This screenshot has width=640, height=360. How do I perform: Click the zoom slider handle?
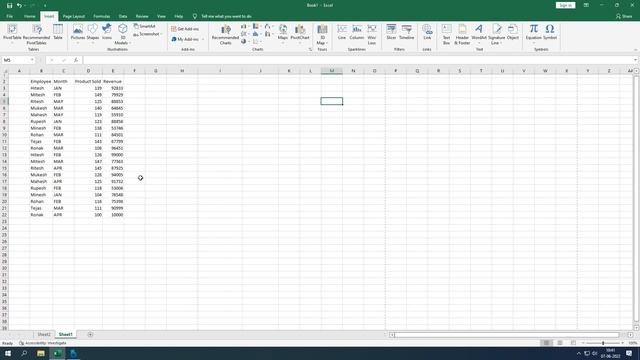(603, 343)
